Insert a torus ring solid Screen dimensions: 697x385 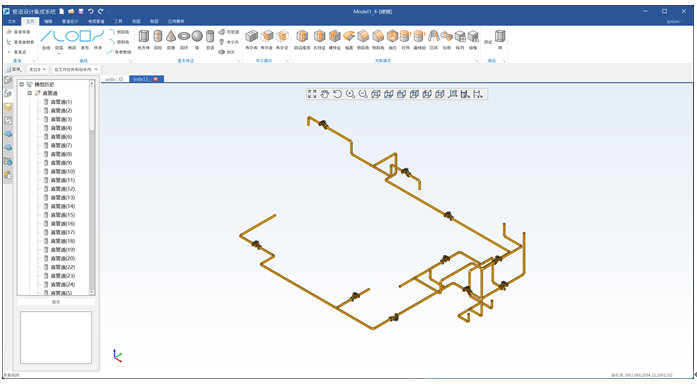[x=184, y=39]
